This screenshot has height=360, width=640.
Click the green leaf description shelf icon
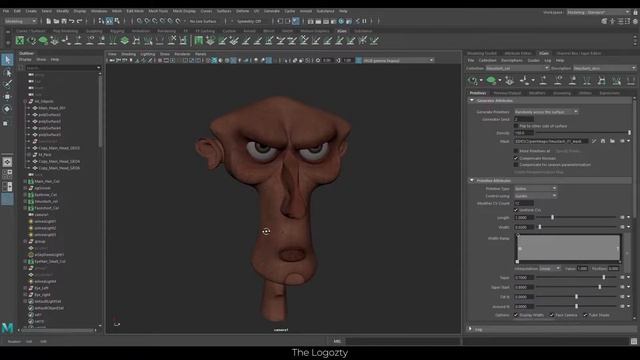[x=43, y=40]
